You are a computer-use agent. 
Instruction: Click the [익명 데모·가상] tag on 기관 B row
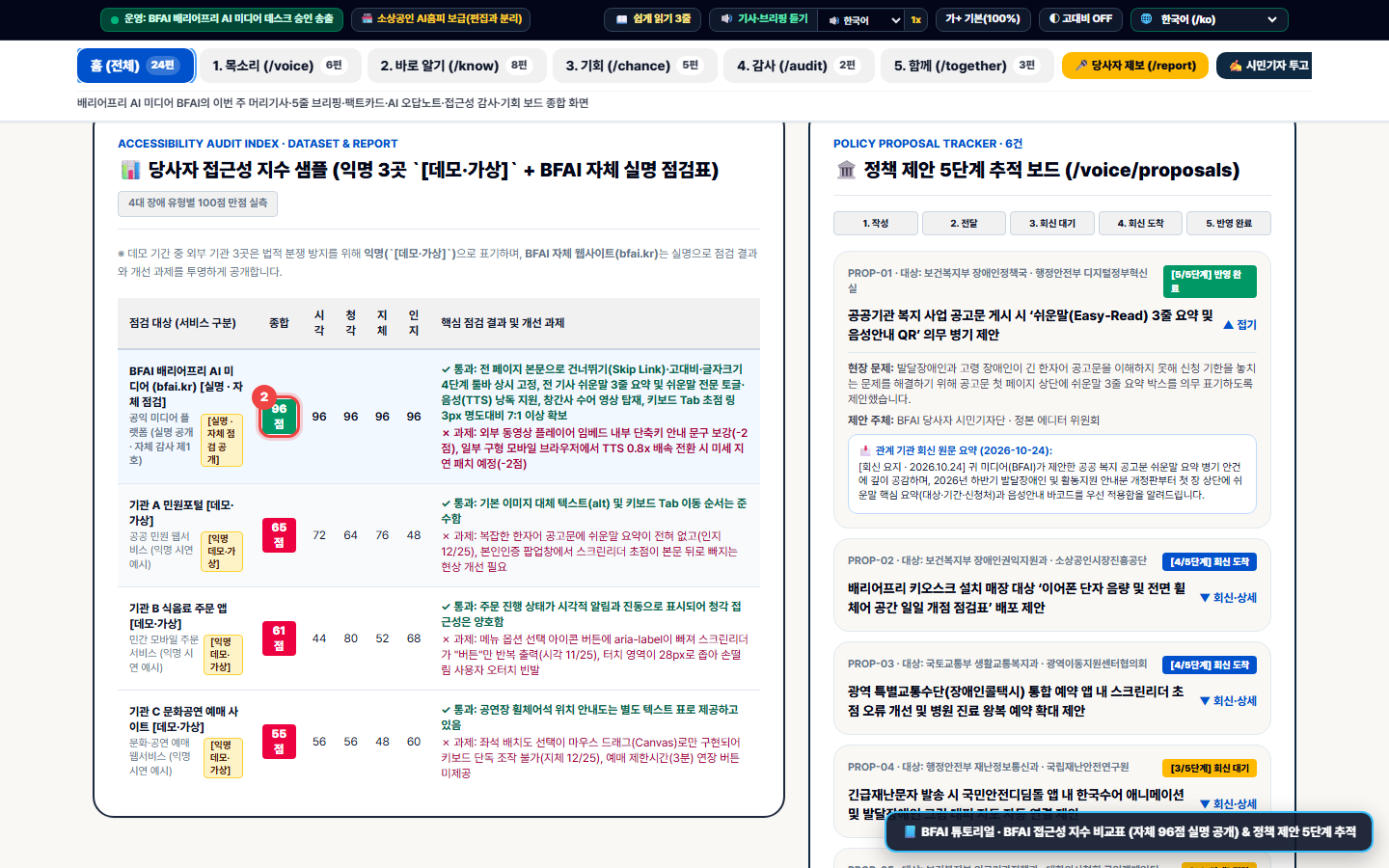tap(222, 655)
